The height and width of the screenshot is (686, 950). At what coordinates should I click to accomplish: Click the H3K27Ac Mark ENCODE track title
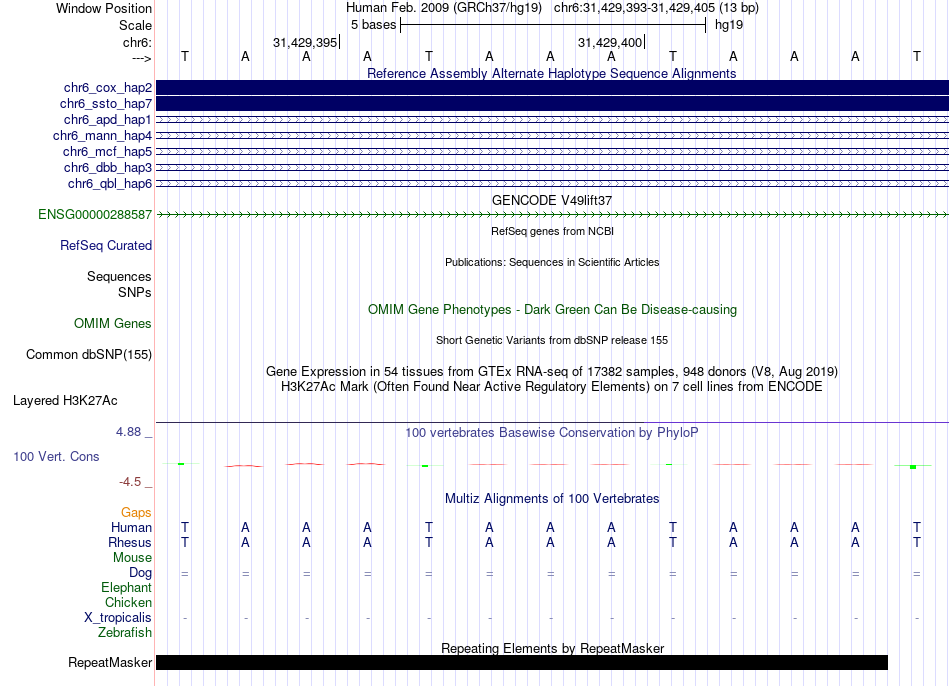pyautogui.click(x=552, y=387)
